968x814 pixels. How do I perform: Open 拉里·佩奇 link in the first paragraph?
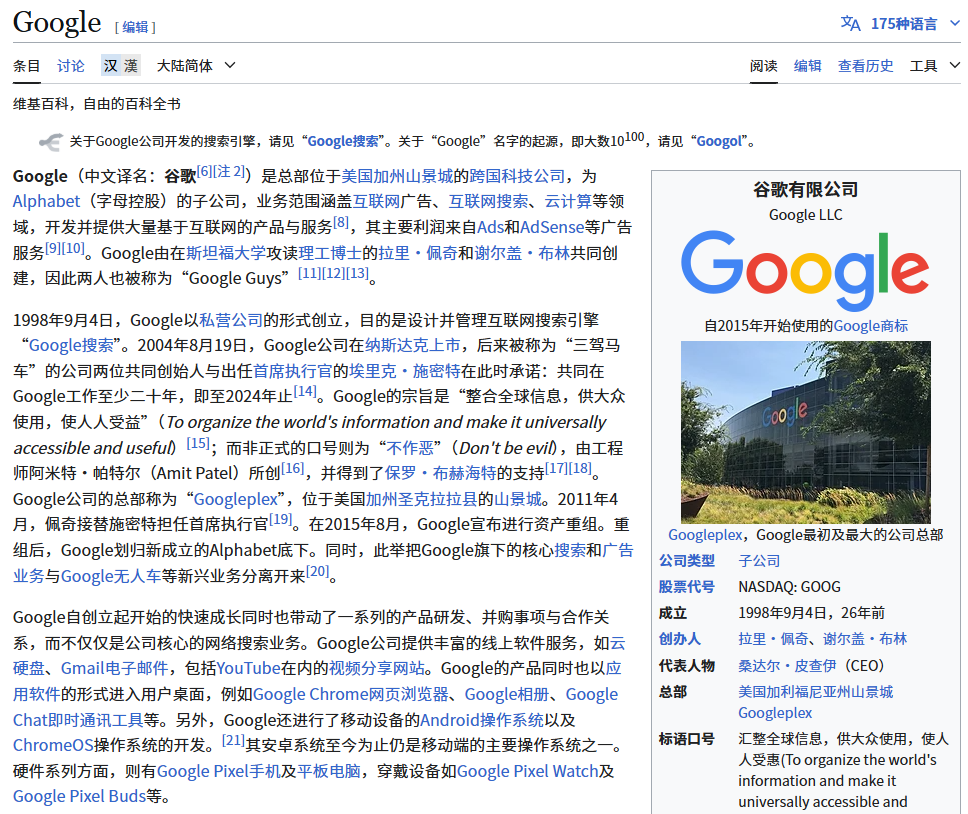417,253
